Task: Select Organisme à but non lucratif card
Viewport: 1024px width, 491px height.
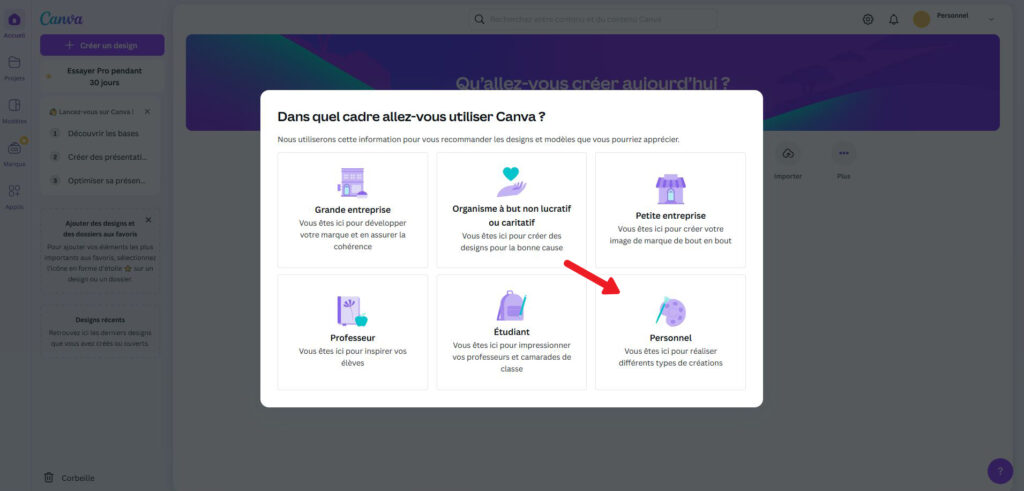Action: click(x=511, y=210)
